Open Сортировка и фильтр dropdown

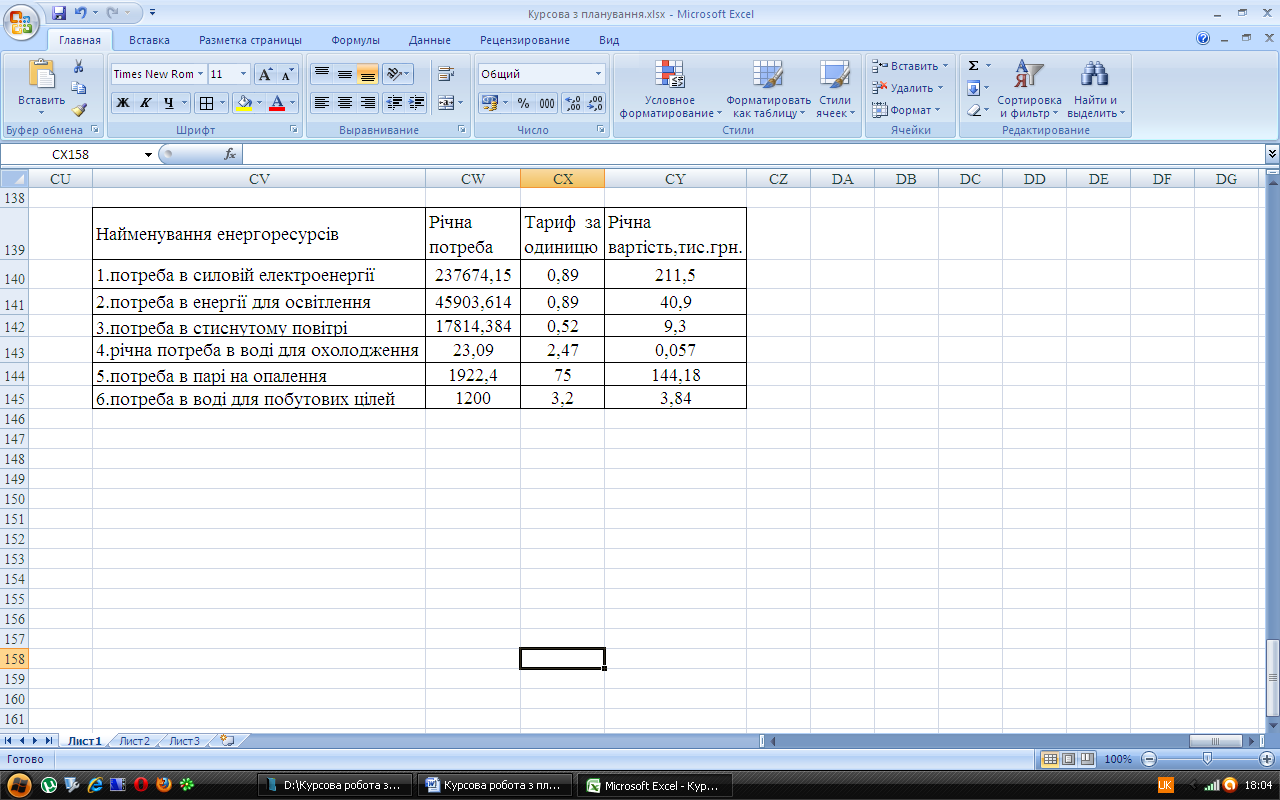pos(1029,89)
